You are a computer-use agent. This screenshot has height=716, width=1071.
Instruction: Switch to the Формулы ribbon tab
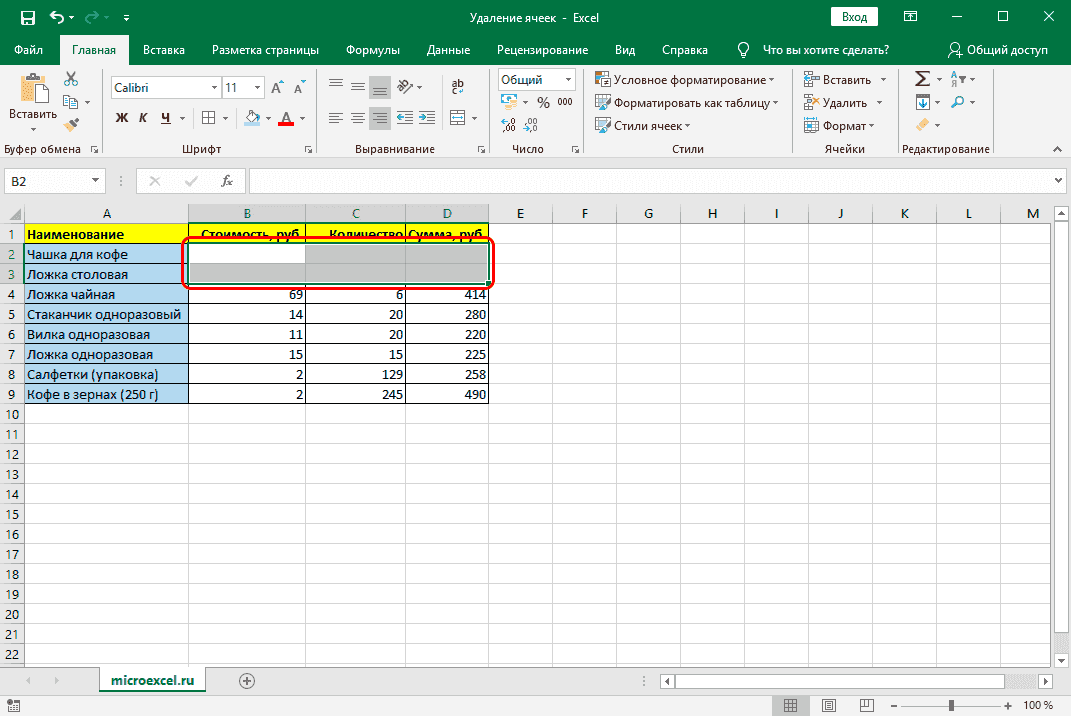[372, 50]
